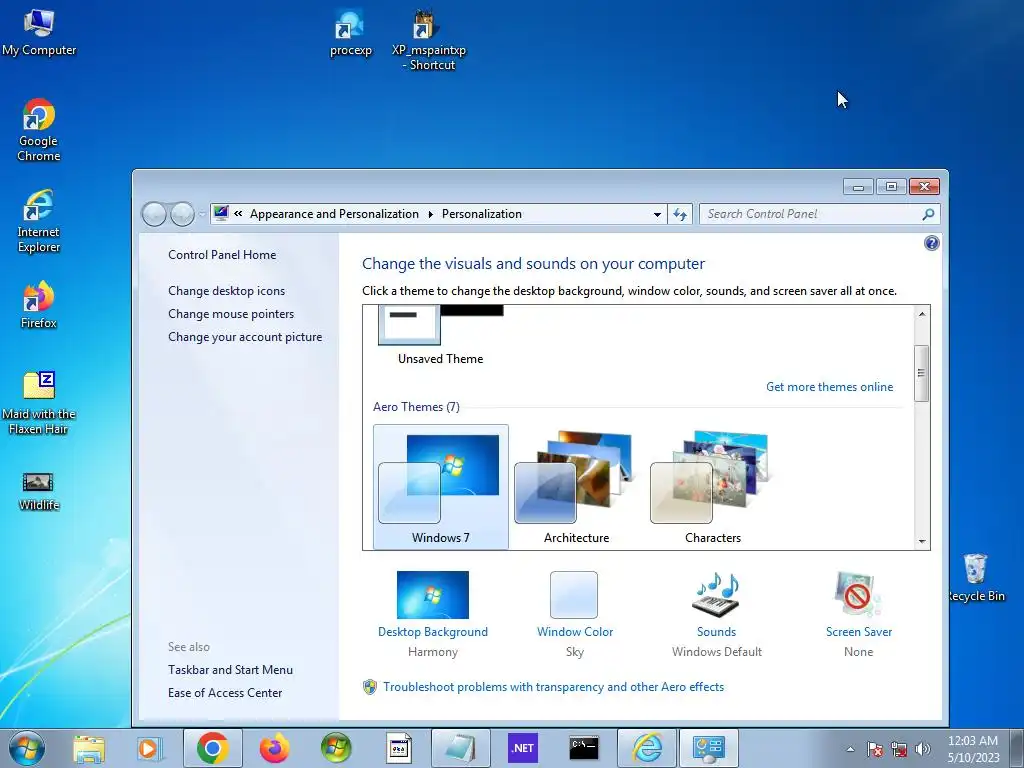Image resolution: width=1024 pixels, height=768 pixels.
Task: Open Sounds Windows Default settings
Action: coord(716,595)
